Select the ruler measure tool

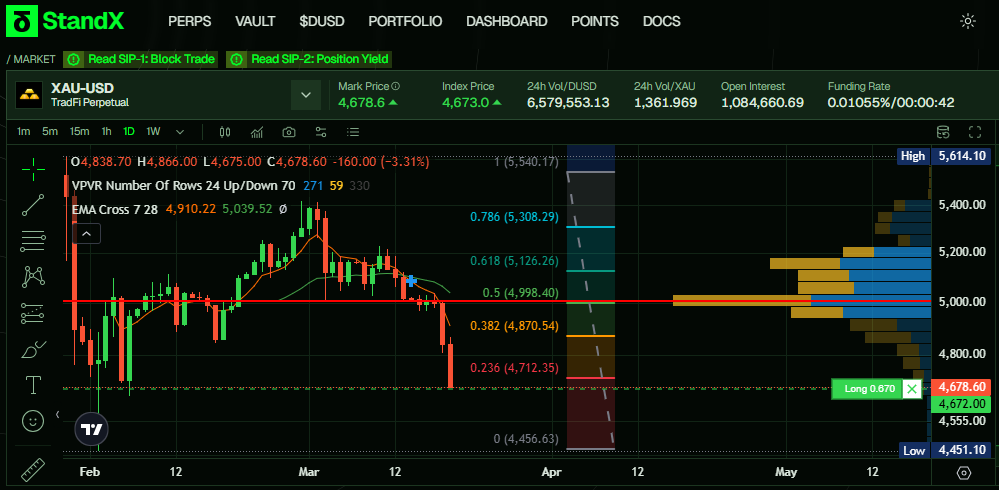[x=33, y=470]
